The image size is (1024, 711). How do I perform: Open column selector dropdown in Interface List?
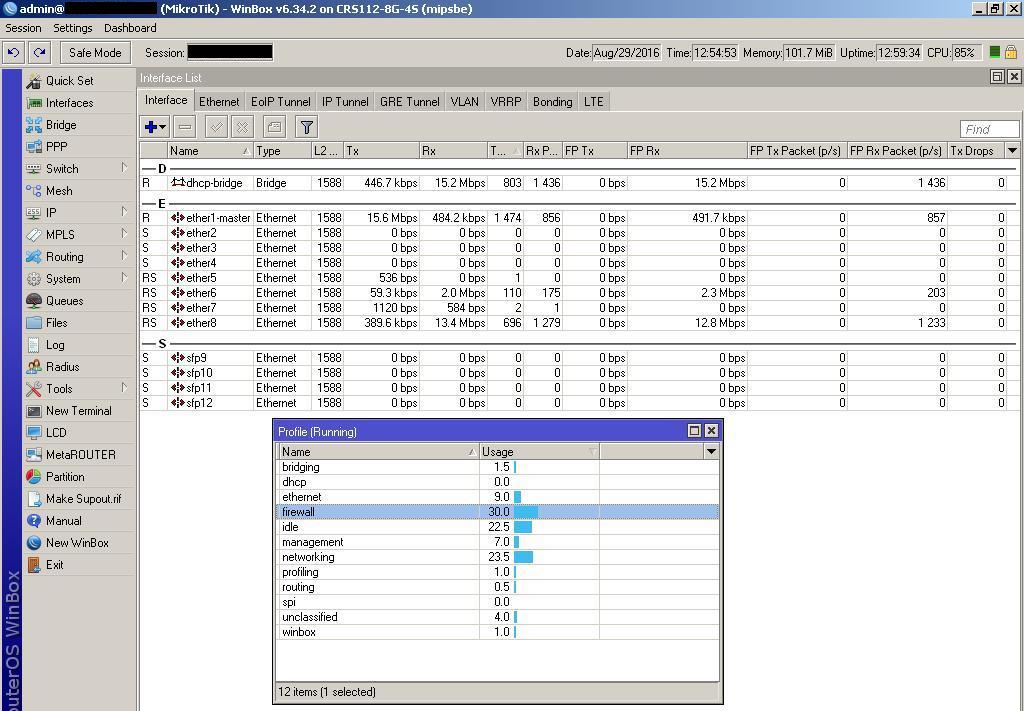tap(1012, 151)
